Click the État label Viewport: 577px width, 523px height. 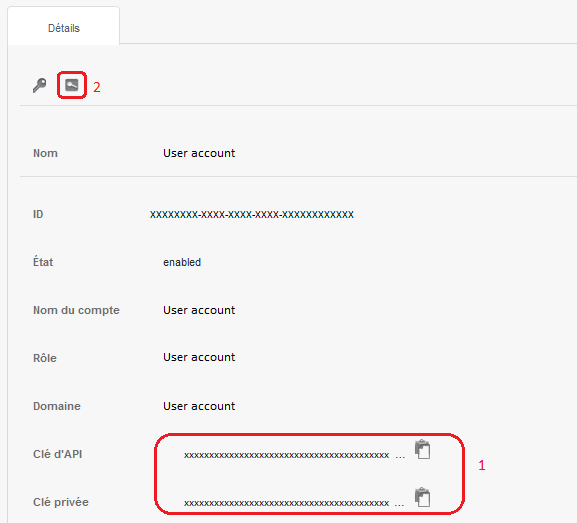point(43,262)
